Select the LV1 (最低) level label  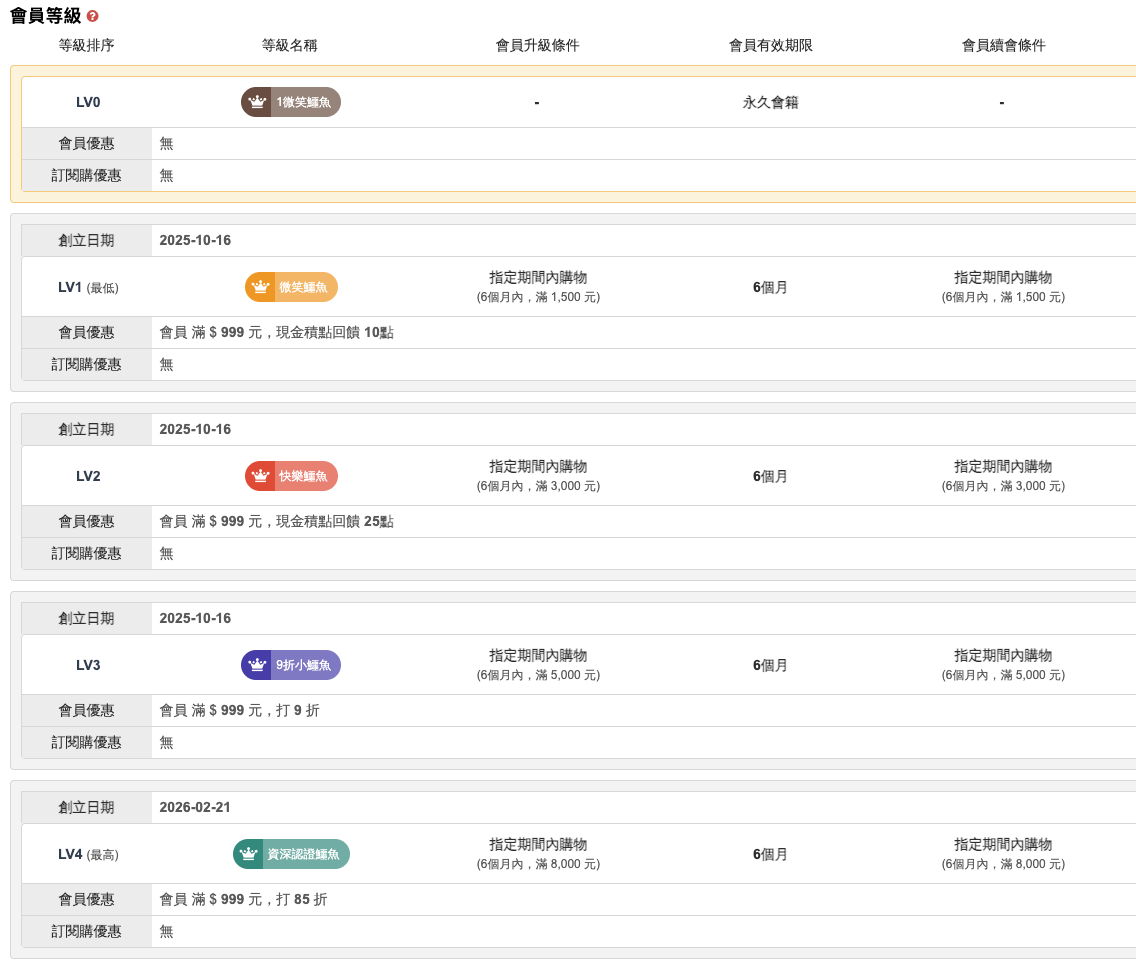point(88,287)
